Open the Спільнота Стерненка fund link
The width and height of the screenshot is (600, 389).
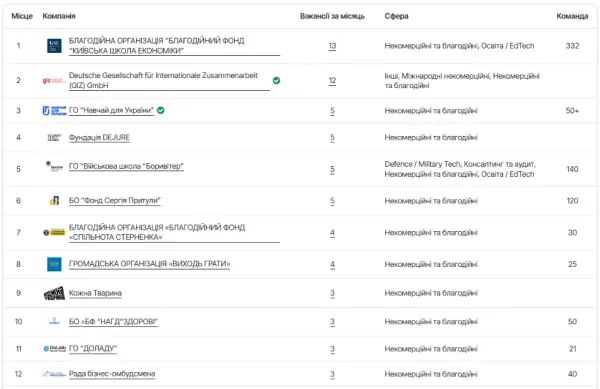[174, 233]
